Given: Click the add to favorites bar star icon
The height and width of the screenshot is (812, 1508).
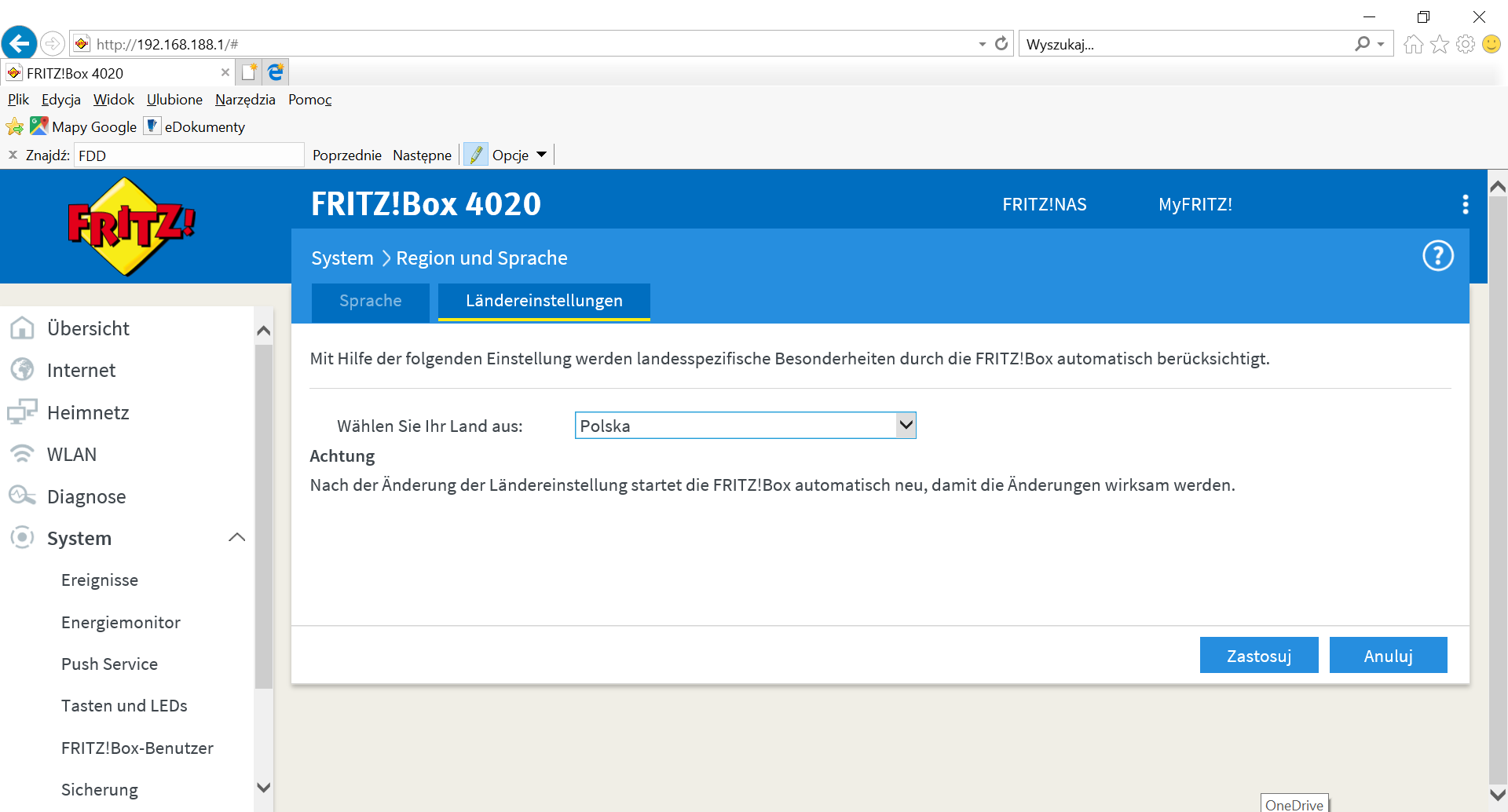Looking at the screenshot, I should 15,126.
